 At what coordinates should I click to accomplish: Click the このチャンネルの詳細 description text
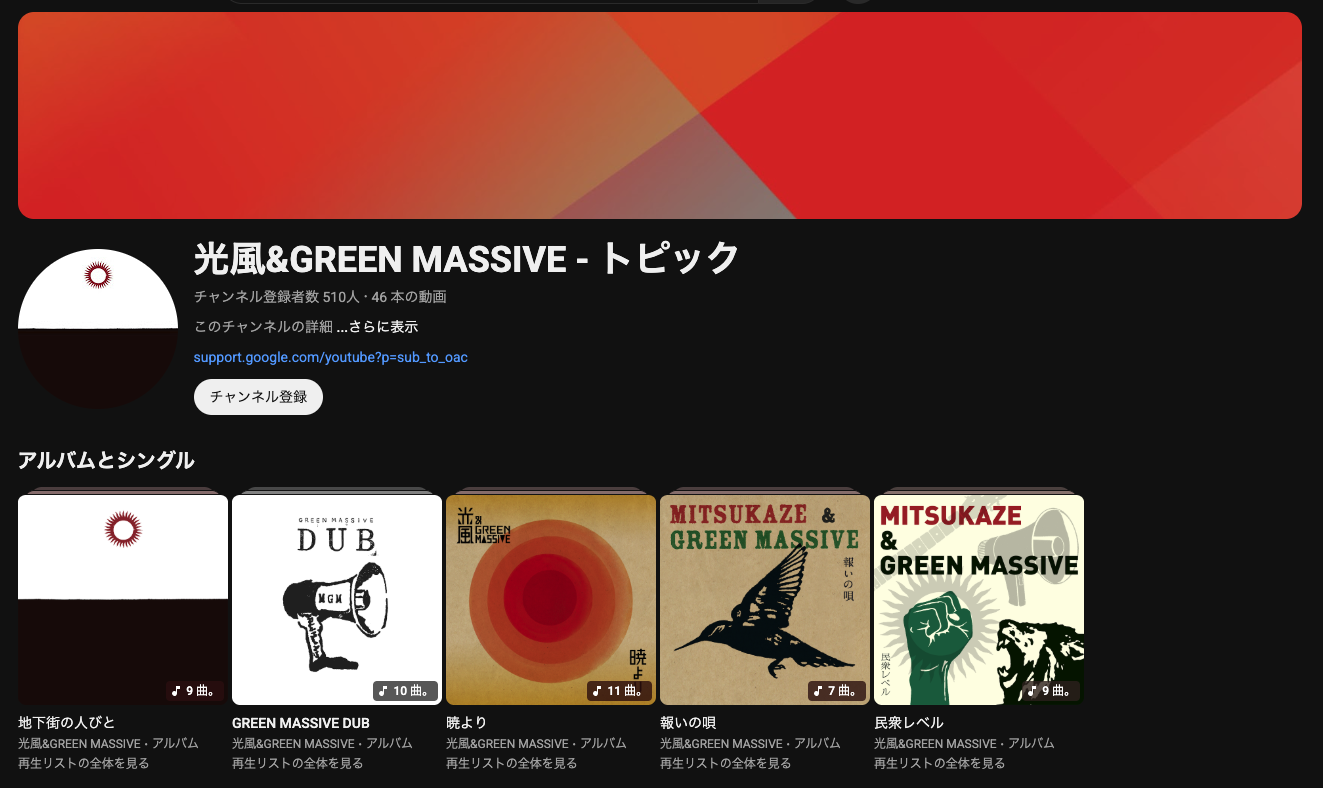(263, 327)
